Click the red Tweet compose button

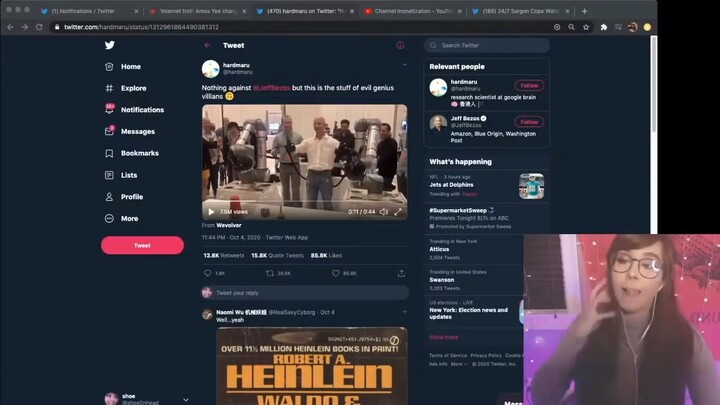(142, 245)
